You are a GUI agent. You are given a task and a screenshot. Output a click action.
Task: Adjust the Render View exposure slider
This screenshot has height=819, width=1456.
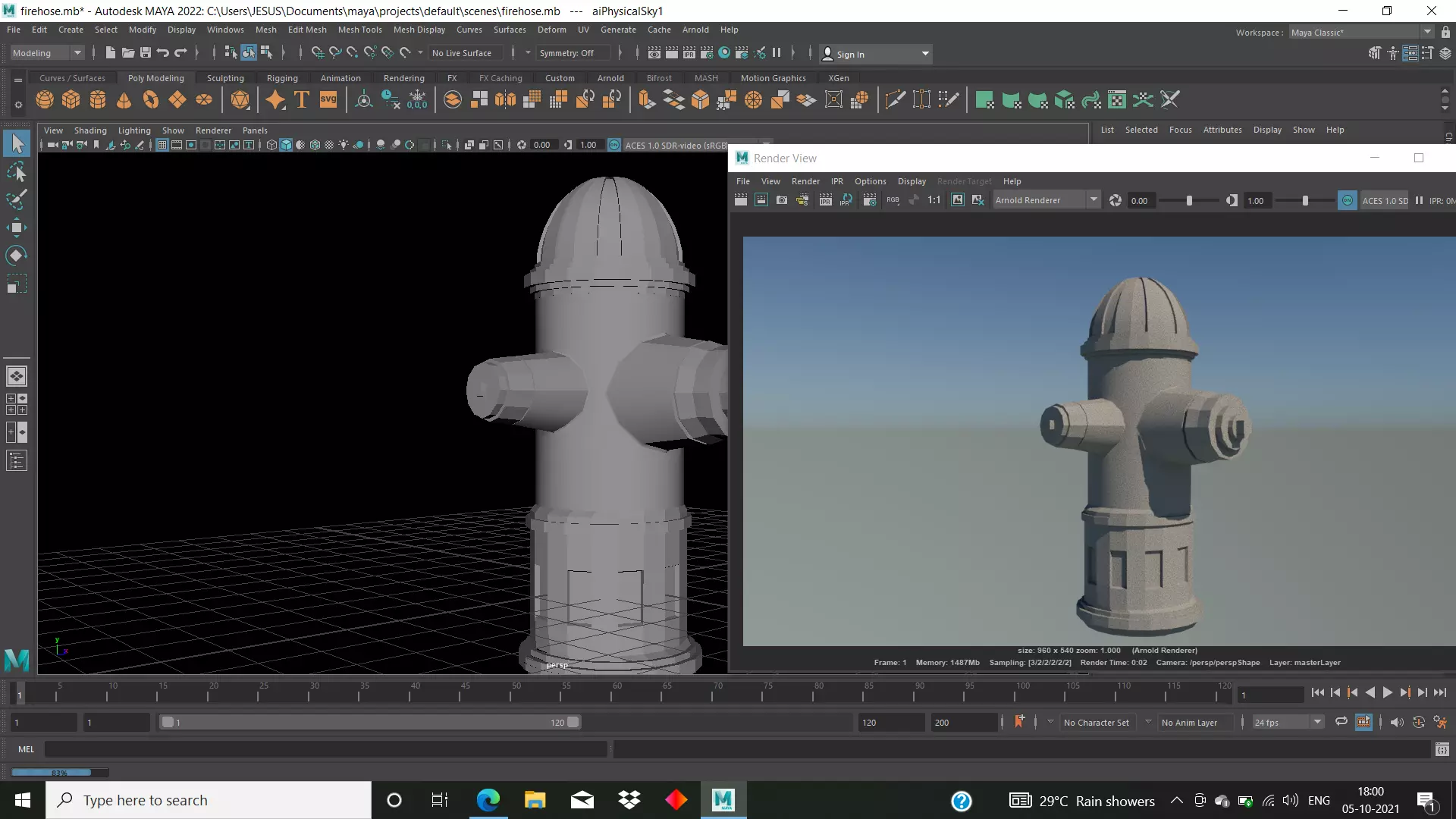coord(1189,200)
